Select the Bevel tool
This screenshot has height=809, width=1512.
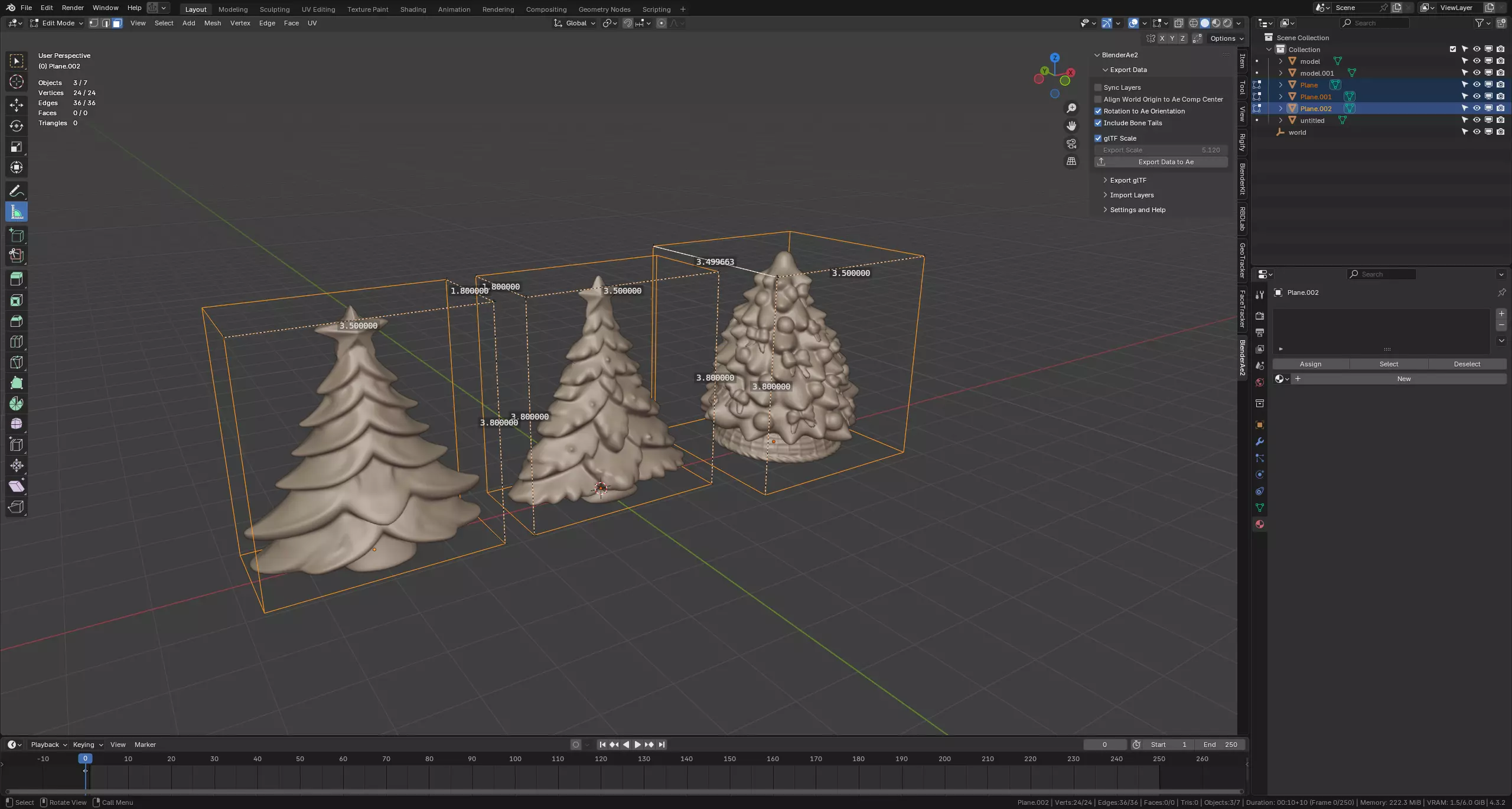(x=17, y=321)
